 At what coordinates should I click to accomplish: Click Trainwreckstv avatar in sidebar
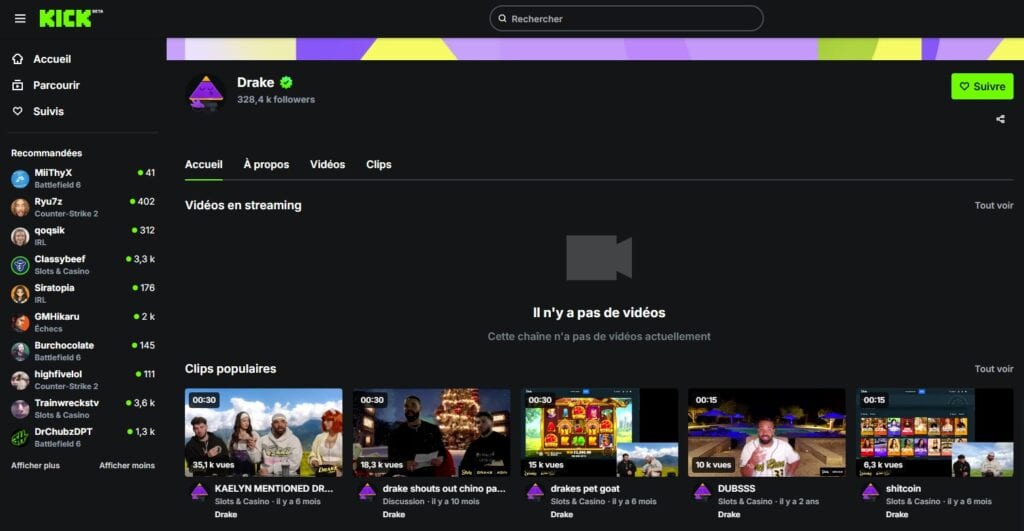[x=20, y=408]
